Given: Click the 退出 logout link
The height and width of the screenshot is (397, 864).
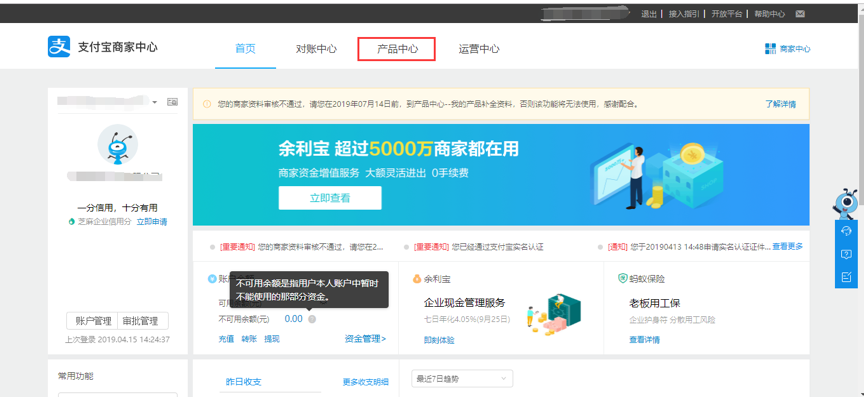Looking at the screenshot, I should click(x=649, y=14).
